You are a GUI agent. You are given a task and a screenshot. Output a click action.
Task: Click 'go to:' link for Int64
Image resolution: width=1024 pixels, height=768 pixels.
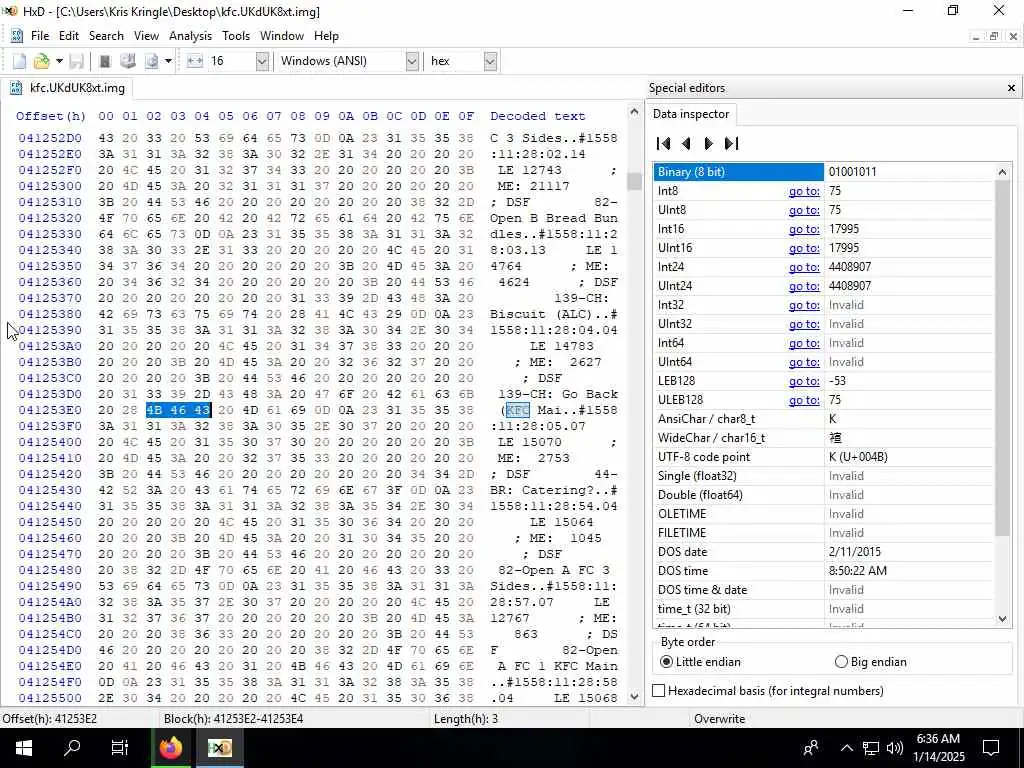tap(804, 343)
